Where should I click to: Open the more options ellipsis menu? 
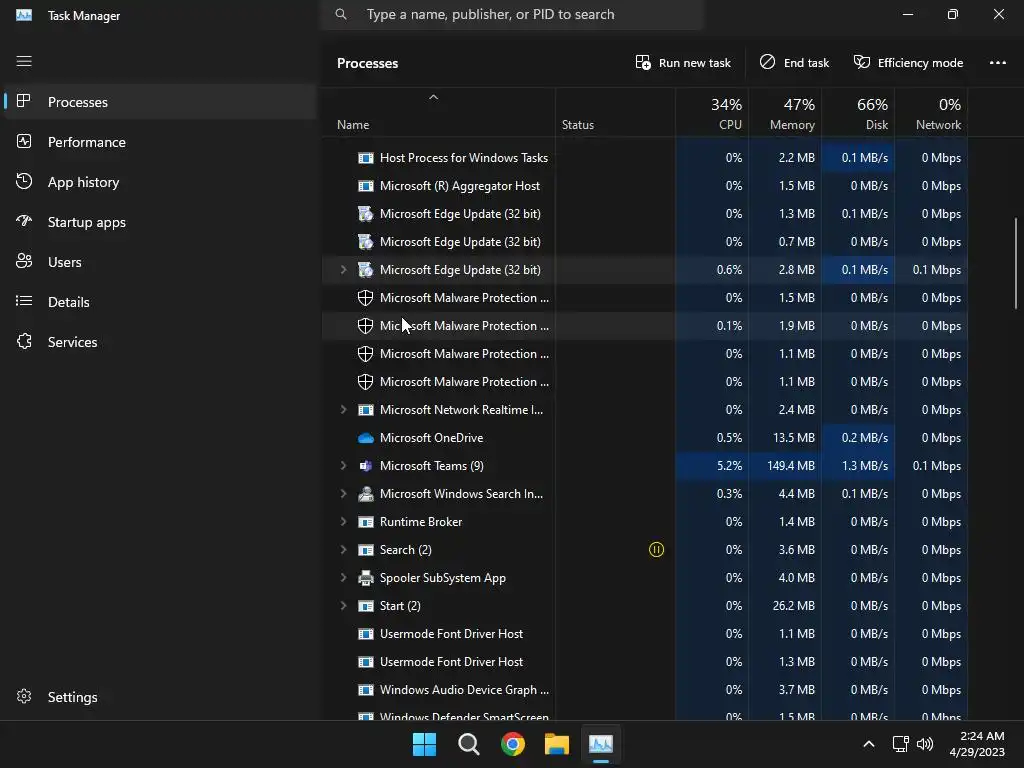(997, 63)
